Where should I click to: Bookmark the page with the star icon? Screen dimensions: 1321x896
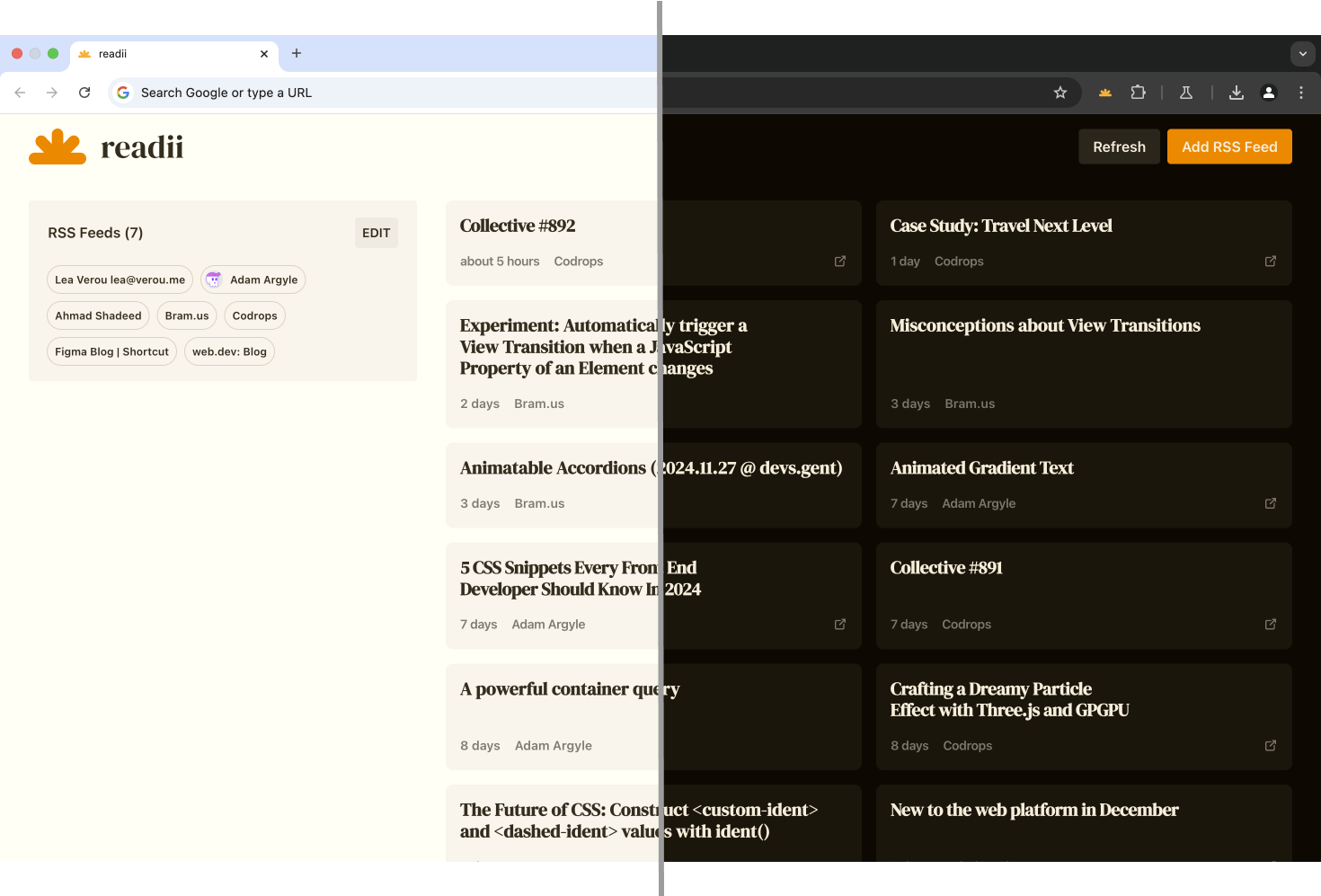point(1060,92)
